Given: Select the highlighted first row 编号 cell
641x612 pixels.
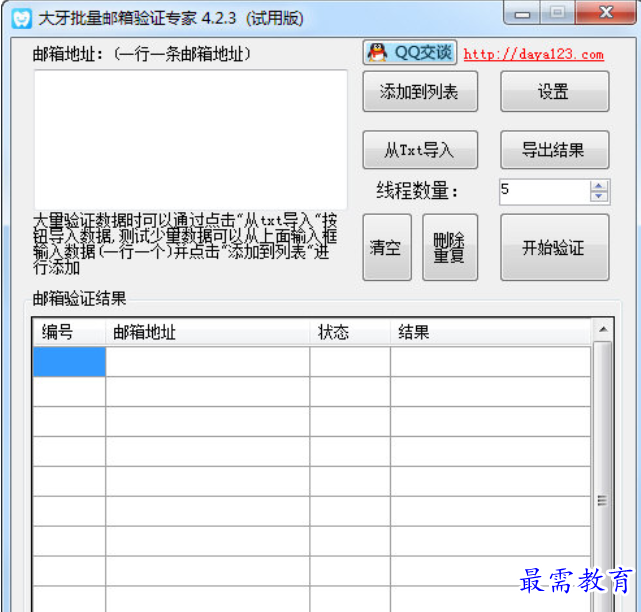Looking at the screenshot, I should (69, 361).
